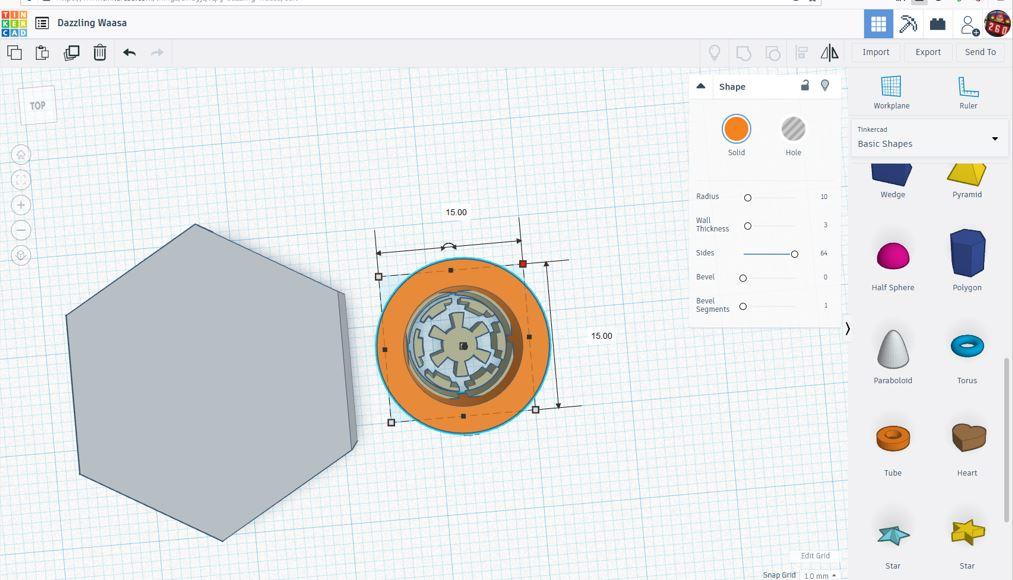Screen dimensions: 1013x580
Task: Select the Workplane tool
Action: pos(891,92)
